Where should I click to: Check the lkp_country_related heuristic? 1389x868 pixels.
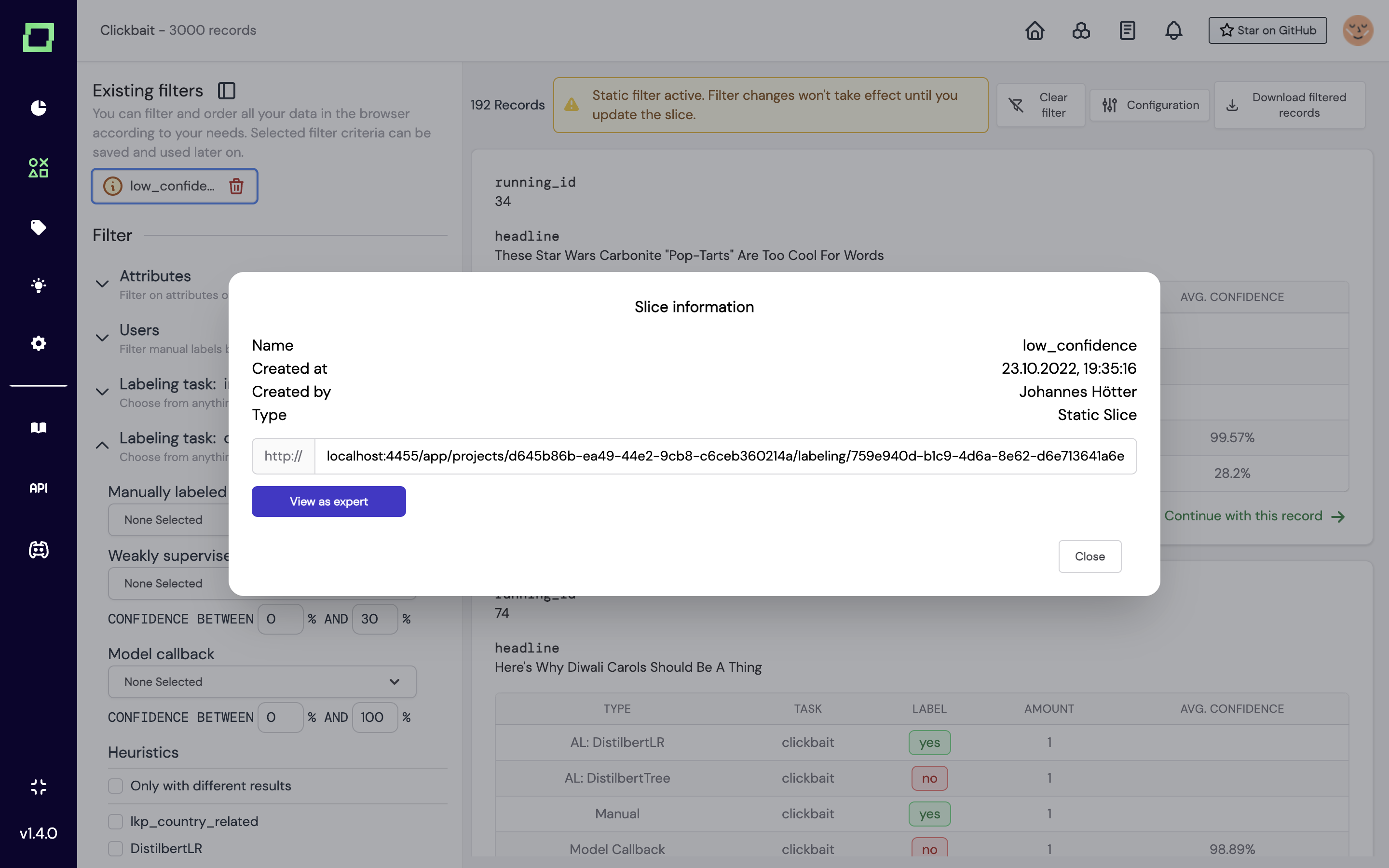click(116, 822)
